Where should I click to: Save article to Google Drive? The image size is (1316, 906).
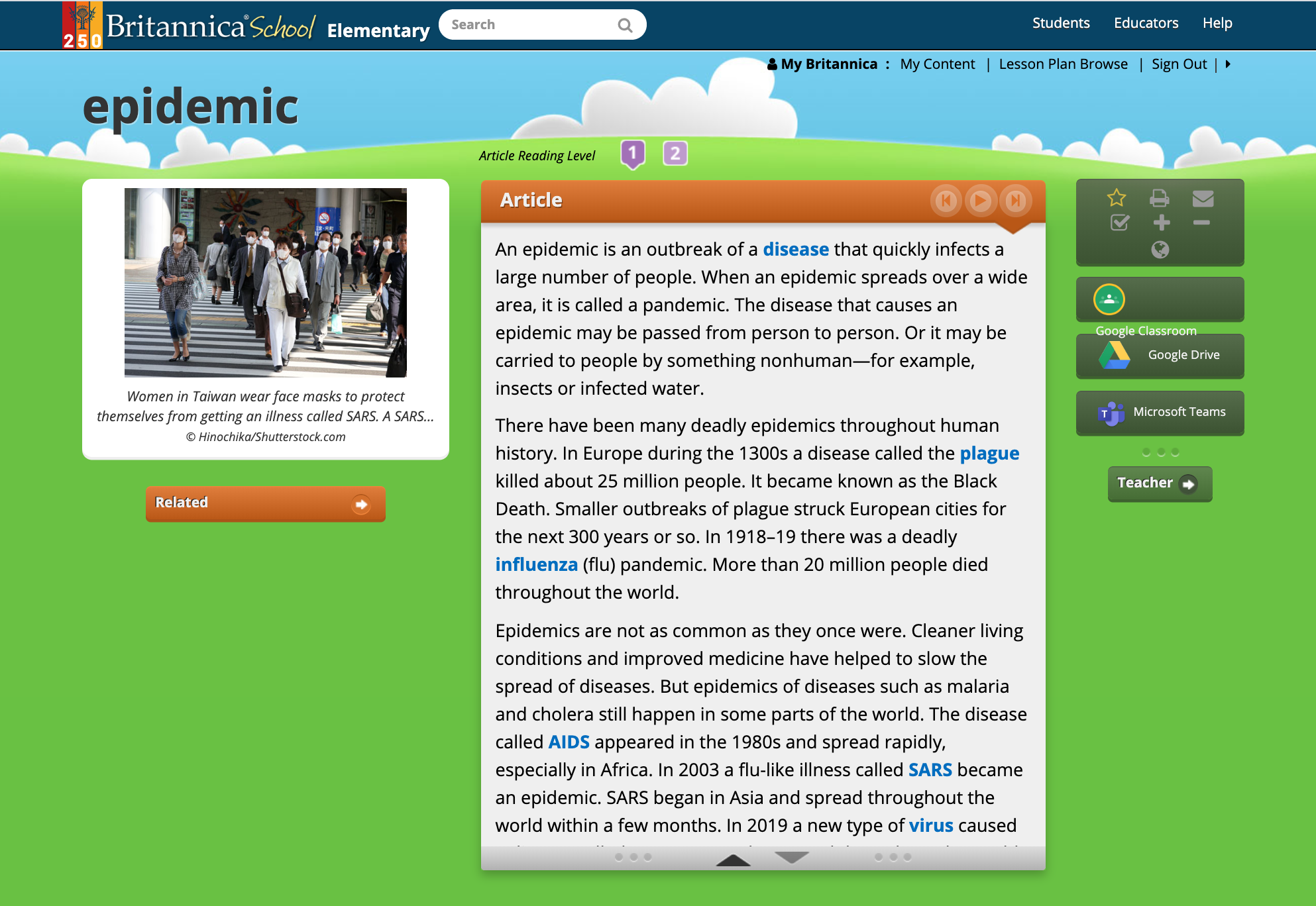(x=1160, y=356)
